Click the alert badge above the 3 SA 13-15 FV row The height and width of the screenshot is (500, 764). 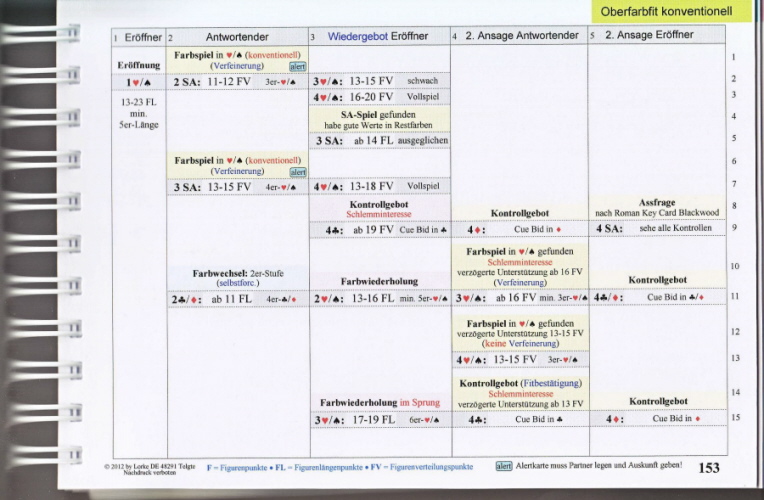[x=298, y=172]
